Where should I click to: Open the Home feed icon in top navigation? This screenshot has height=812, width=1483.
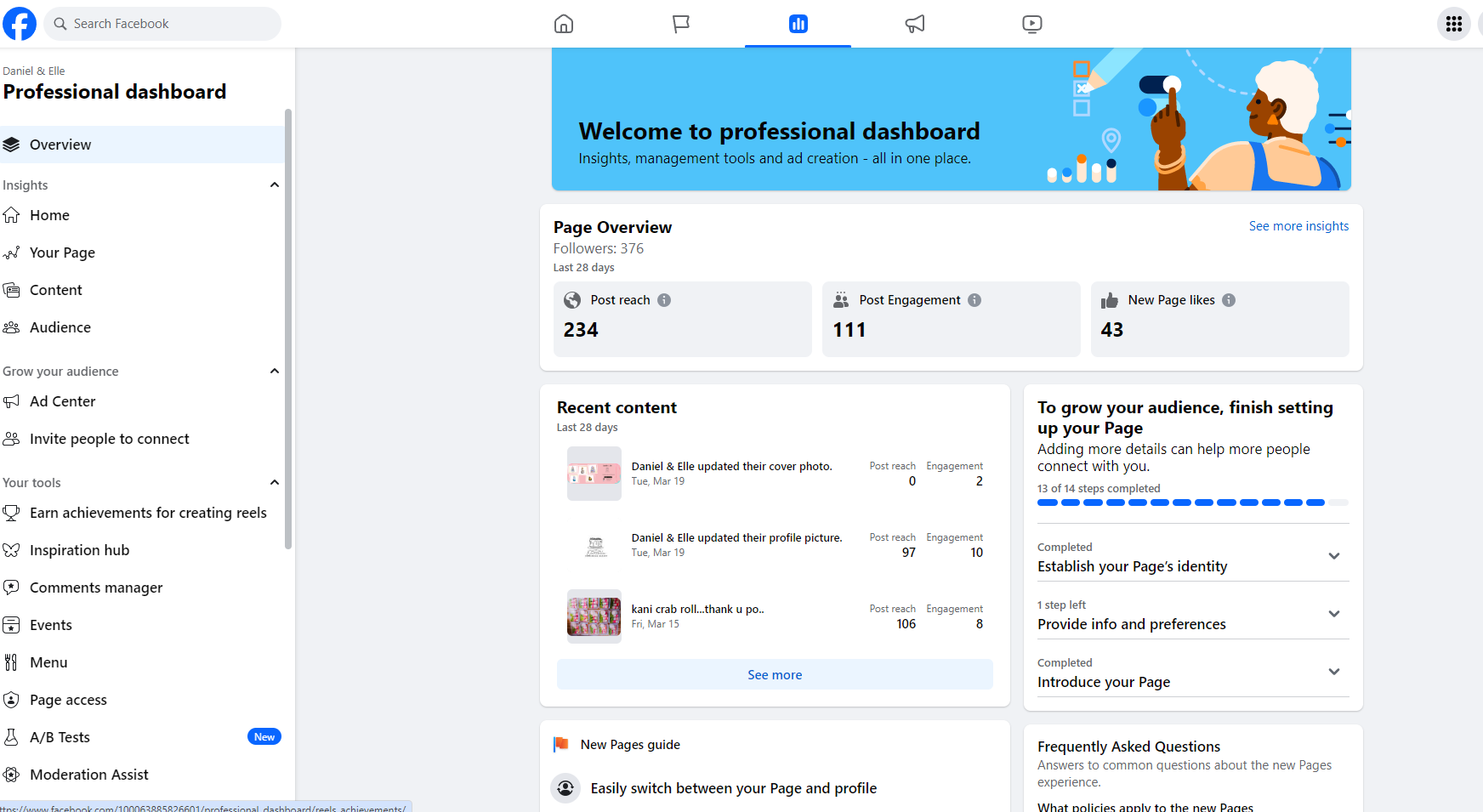point(564,24)
